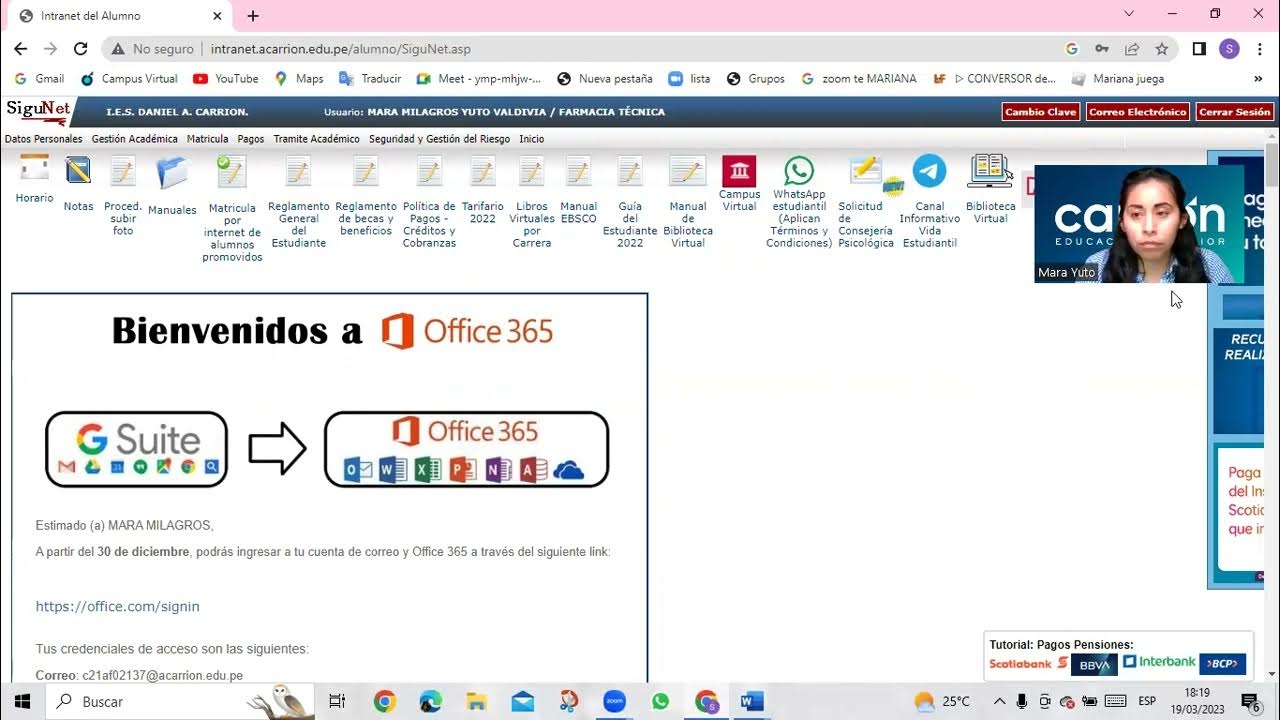Reload the page in Chrome
This screenshot has height=720, width=1280.
[x=81, y=48]
